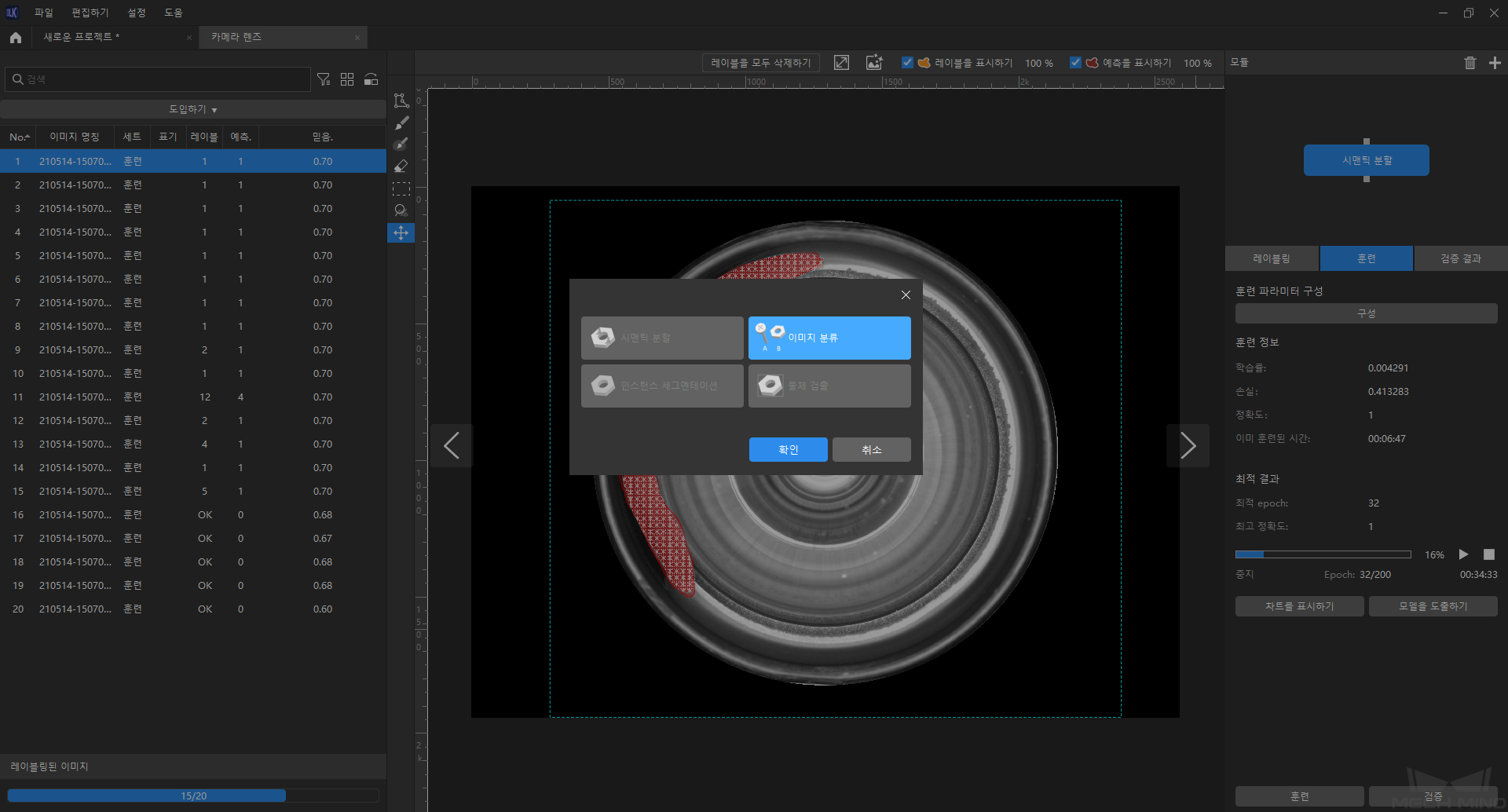Sort by 레이블 column header
Image resolution: width=1508 pixels, height=812 pixels.
(204, 137)
